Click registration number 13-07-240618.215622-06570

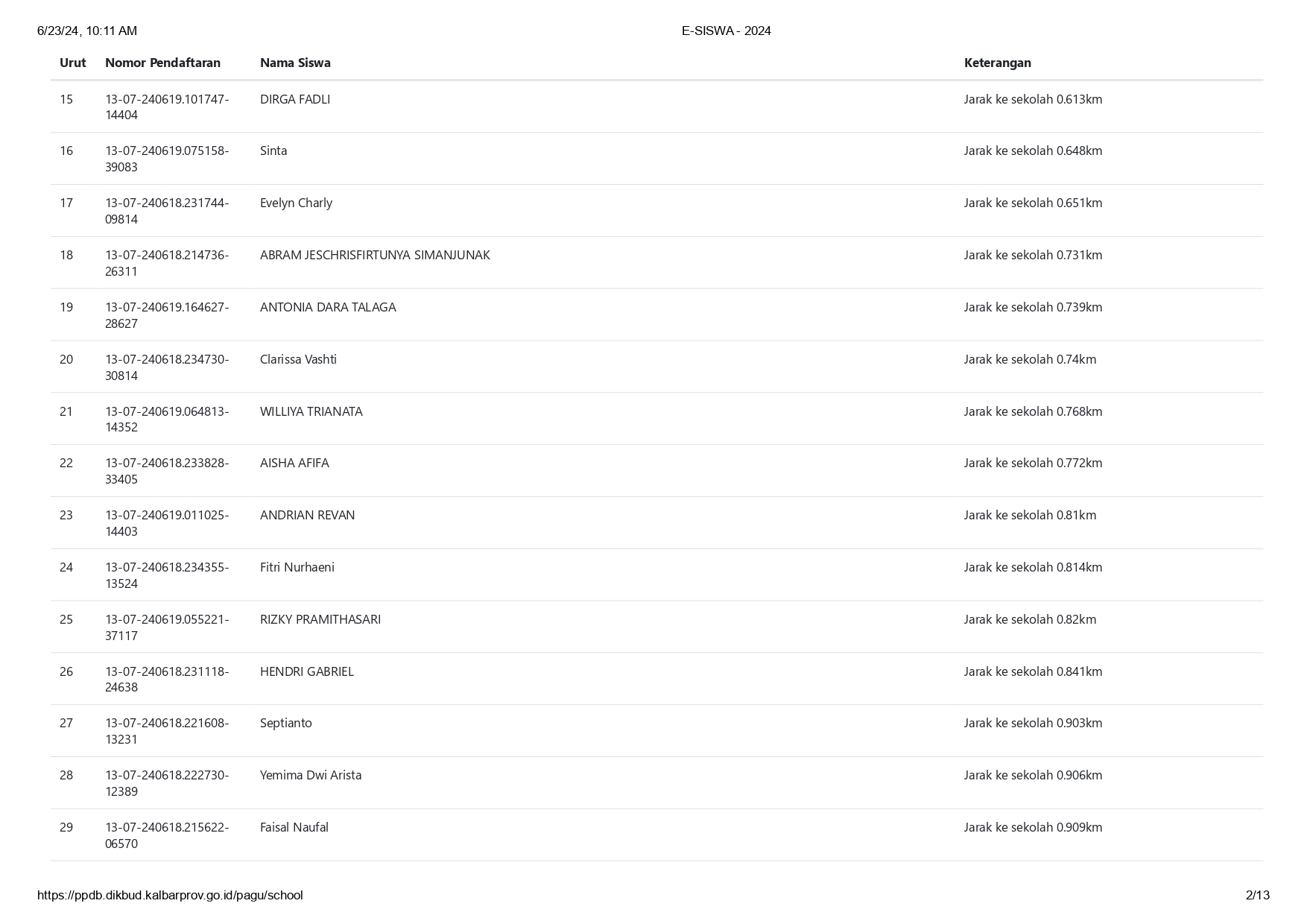click(167, 835)
